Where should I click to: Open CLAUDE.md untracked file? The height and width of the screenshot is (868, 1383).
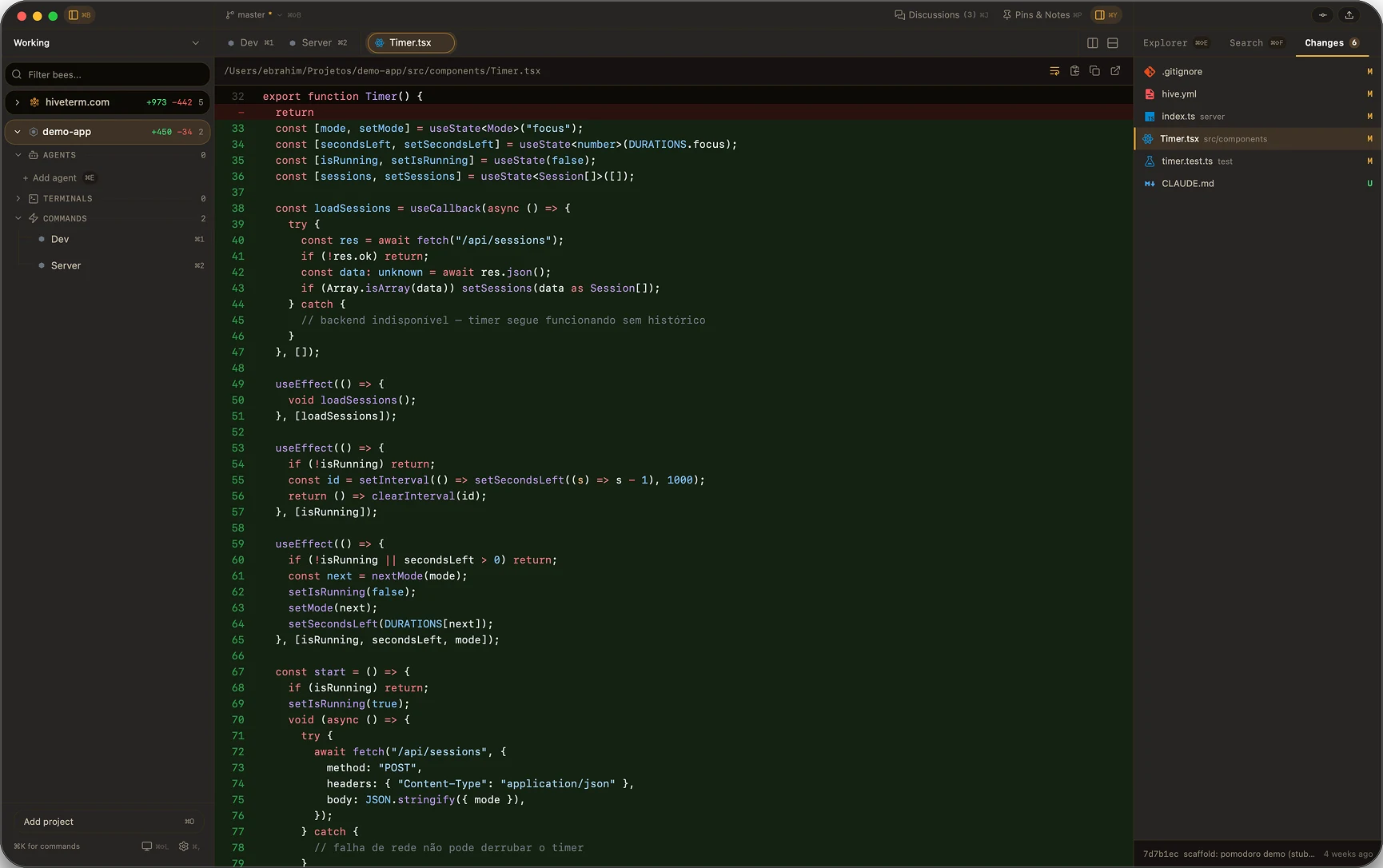(1257, 184)
